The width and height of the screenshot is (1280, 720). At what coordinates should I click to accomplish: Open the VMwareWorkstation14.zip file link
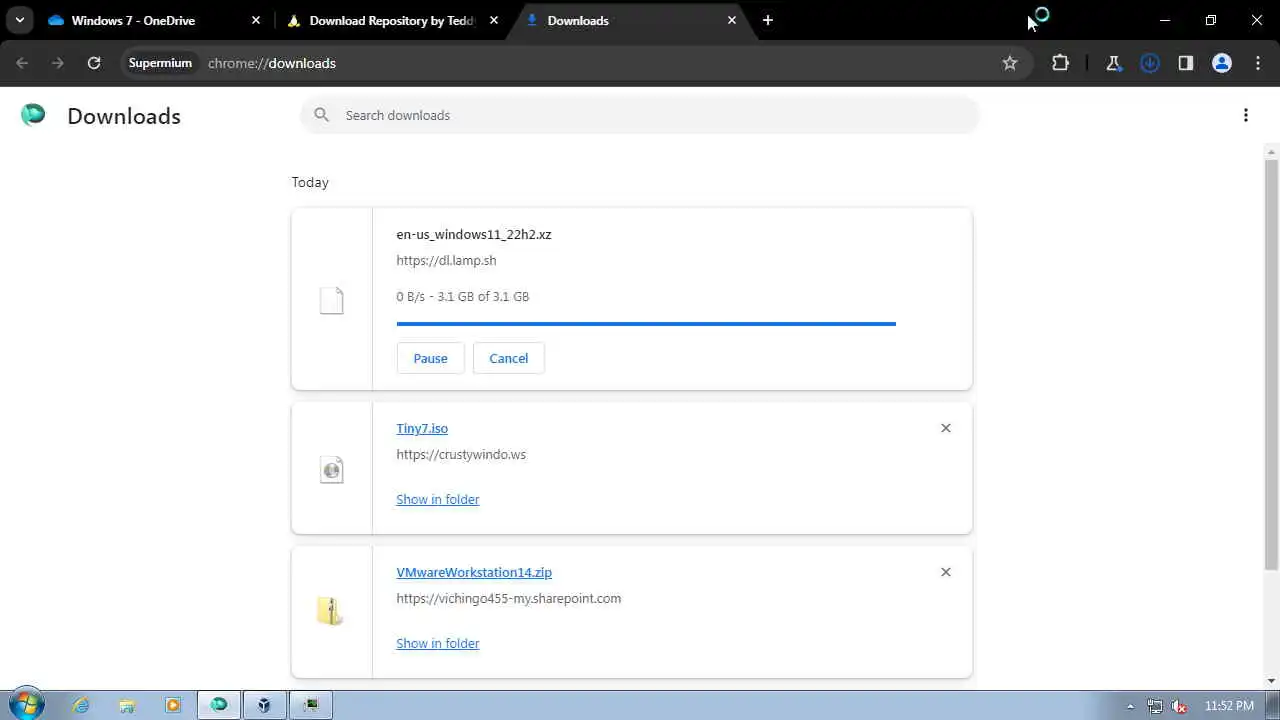474,572
